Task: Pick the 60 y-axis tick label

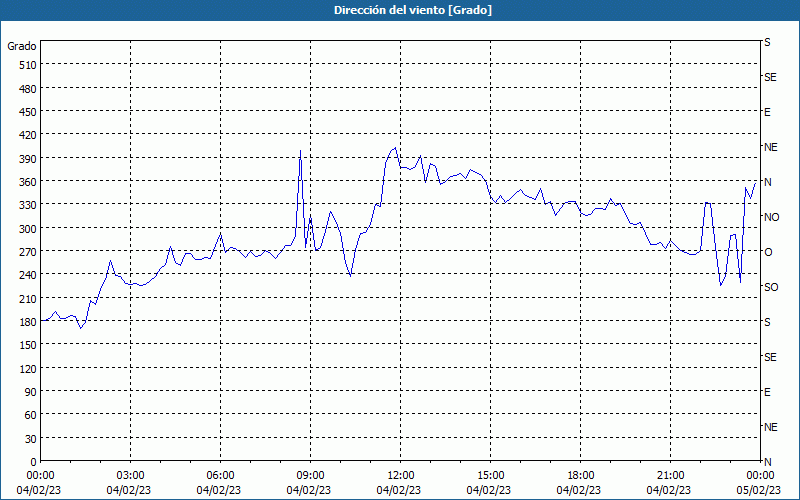Action: (x=31, y=415)
